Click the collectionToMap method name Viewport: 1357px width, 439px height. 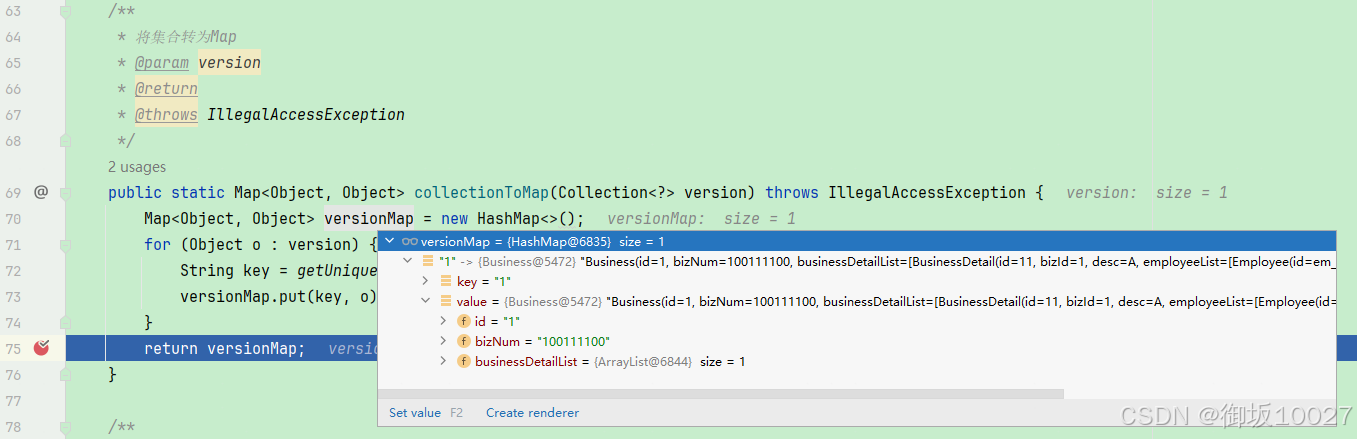[x=482, y=192]
